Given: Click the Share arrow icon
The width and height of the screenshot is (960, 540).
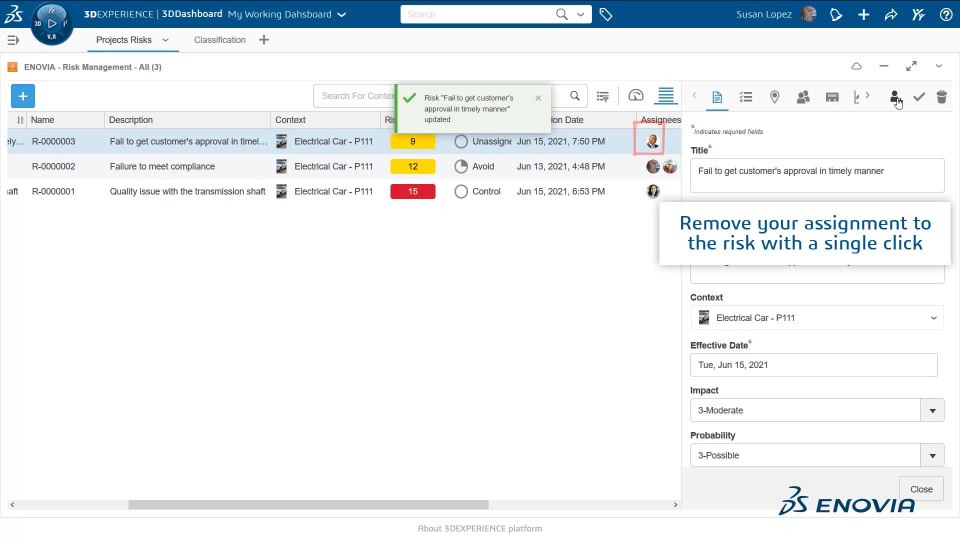Looking at the screenshot, I should [x=891, y=14].
